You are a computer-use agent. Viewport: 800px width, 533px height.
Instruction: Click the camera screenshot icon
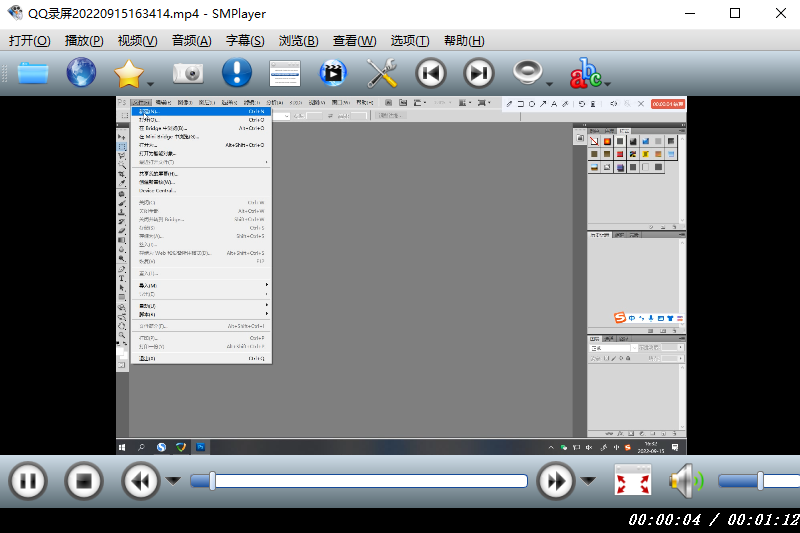tap(187, 73)
